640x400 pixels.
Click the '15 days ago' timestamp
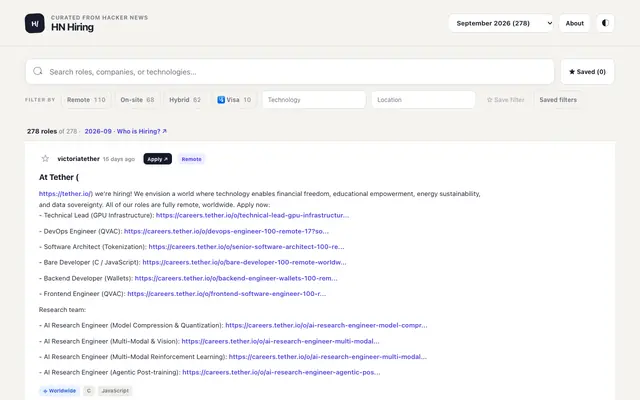pos(119,159)
